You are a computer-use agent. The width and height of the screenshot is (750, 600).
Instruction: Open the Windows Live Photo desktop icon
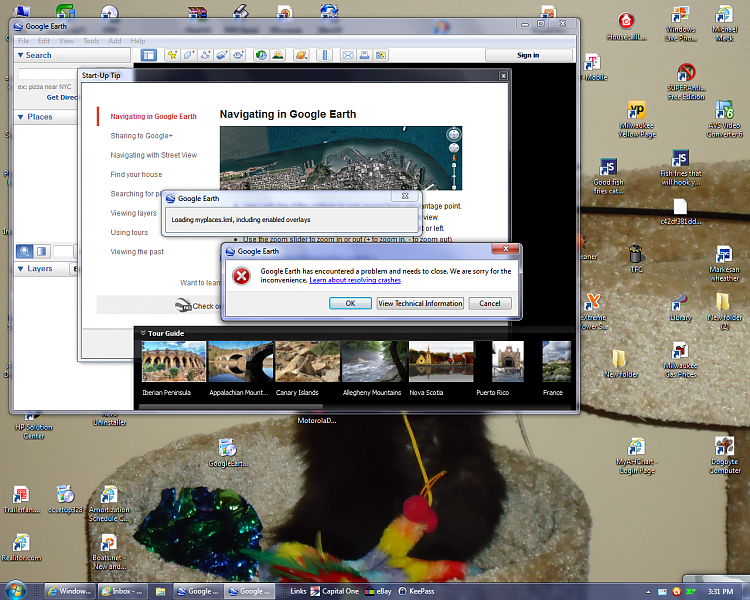[680, 24]
